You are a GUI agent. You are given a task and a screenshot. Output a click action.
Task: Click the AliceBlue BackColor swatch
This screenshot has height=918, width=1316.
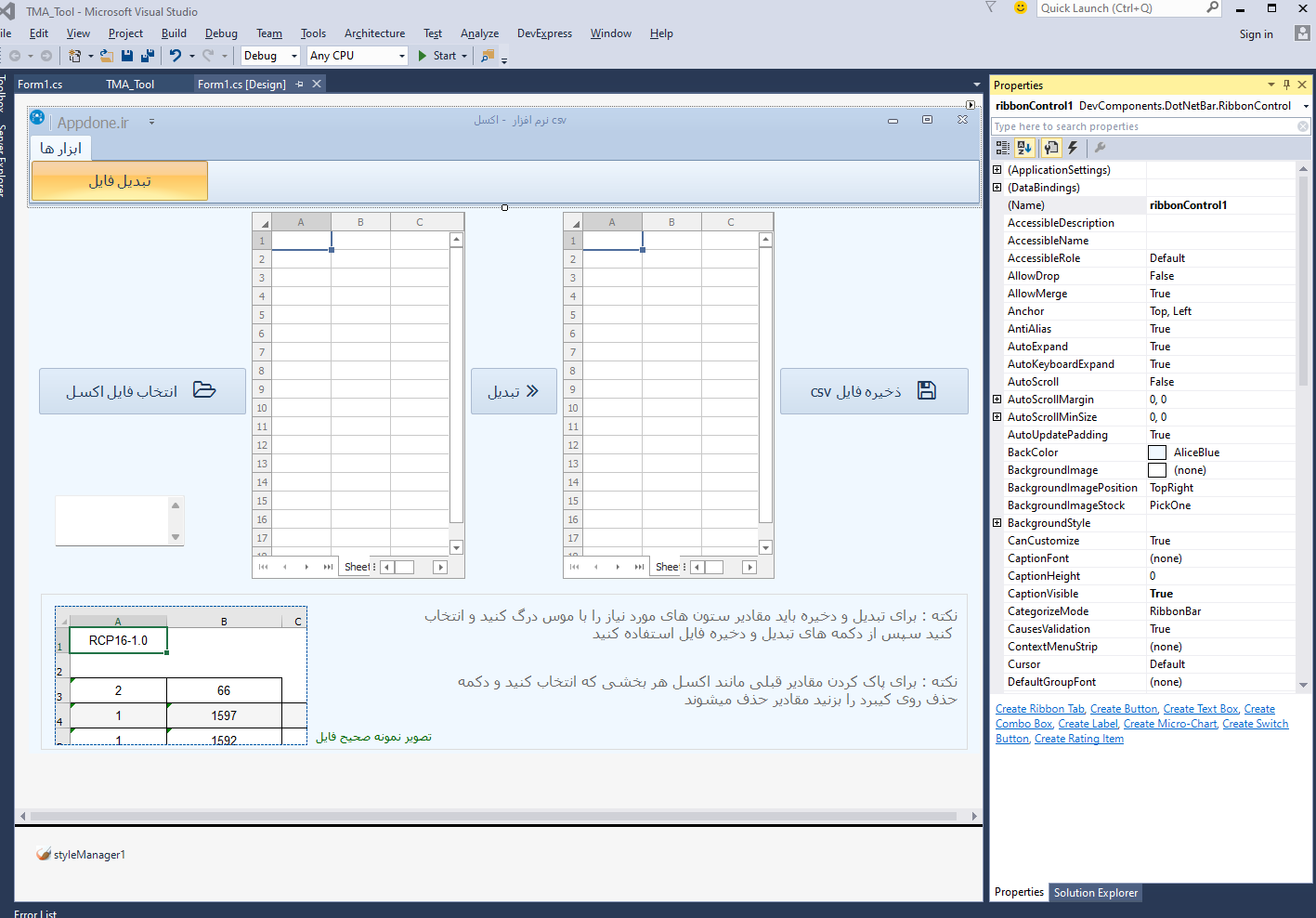(1157, 452)
